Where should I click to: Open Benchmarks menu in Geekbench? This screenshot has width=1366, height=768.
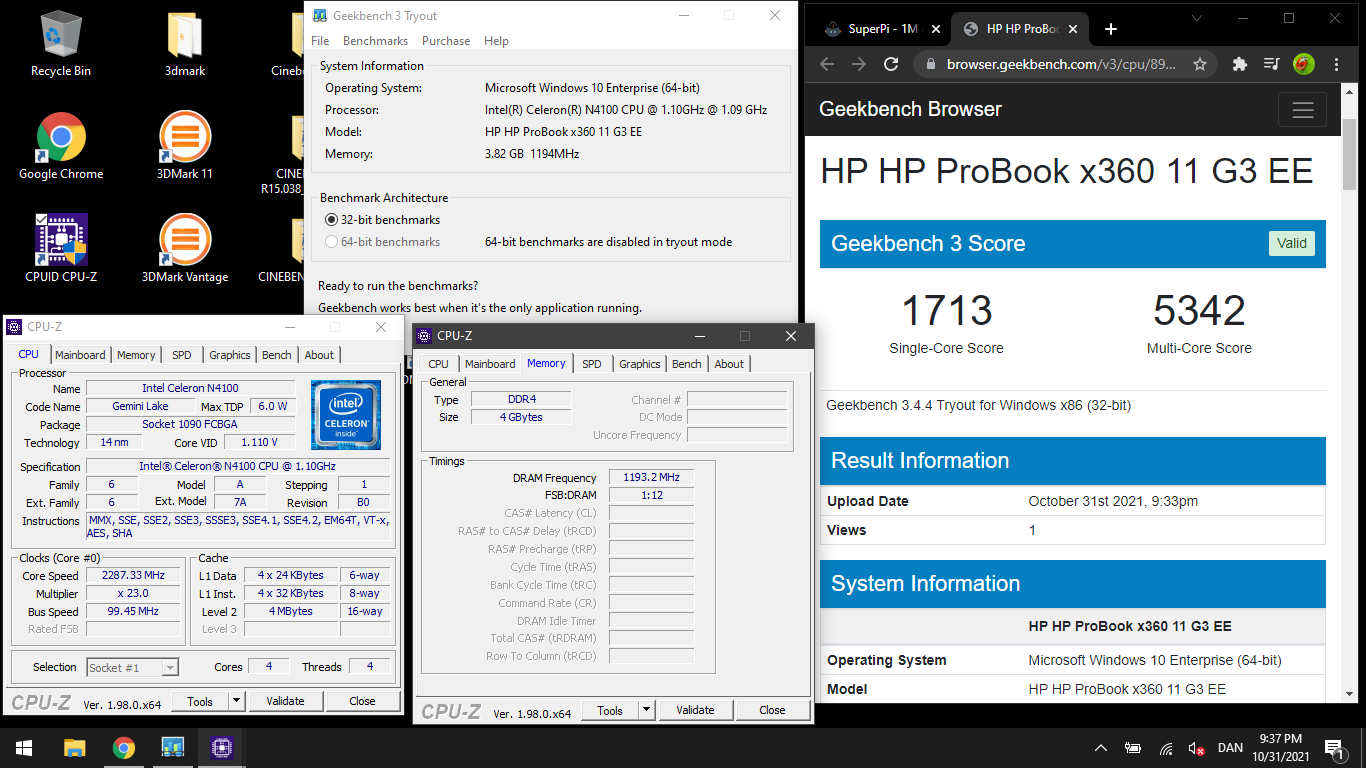point(375,41)
